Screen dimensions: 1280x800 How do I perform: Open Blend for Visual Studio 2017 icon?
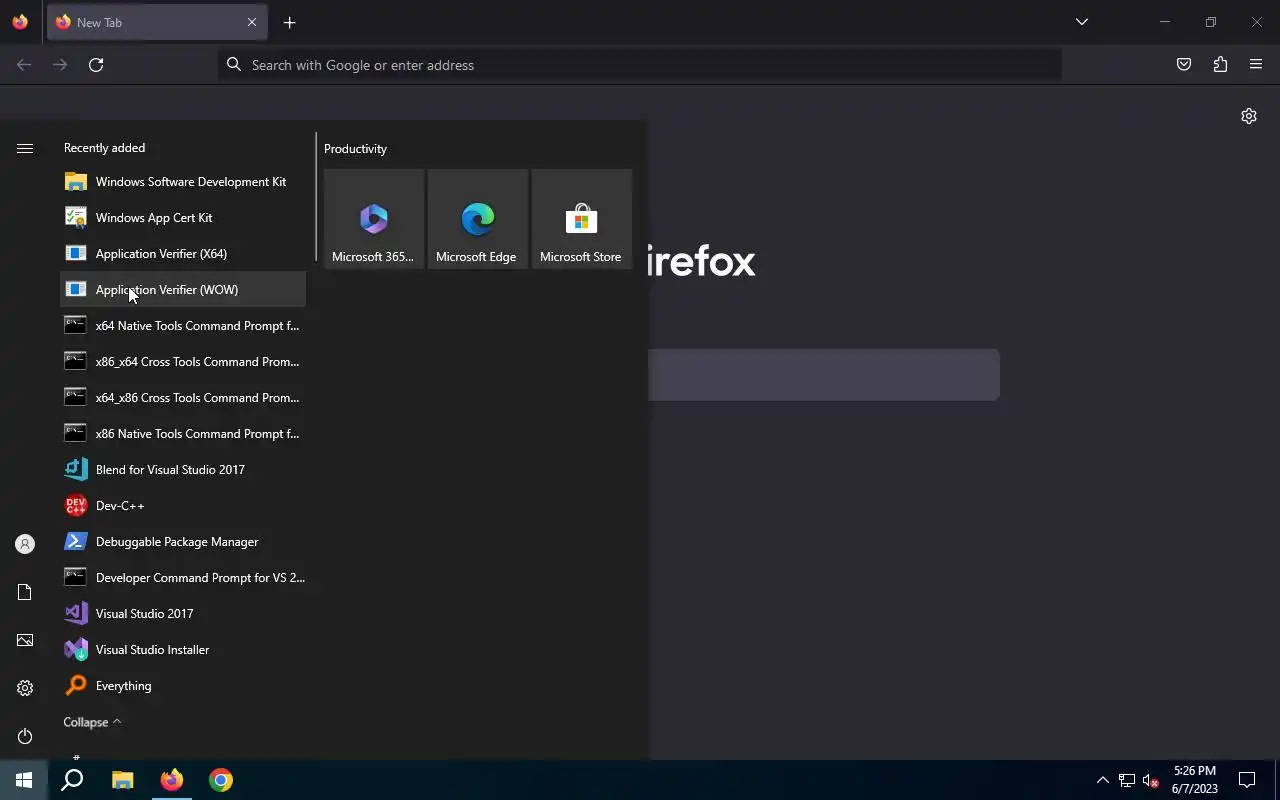point(76,470)
